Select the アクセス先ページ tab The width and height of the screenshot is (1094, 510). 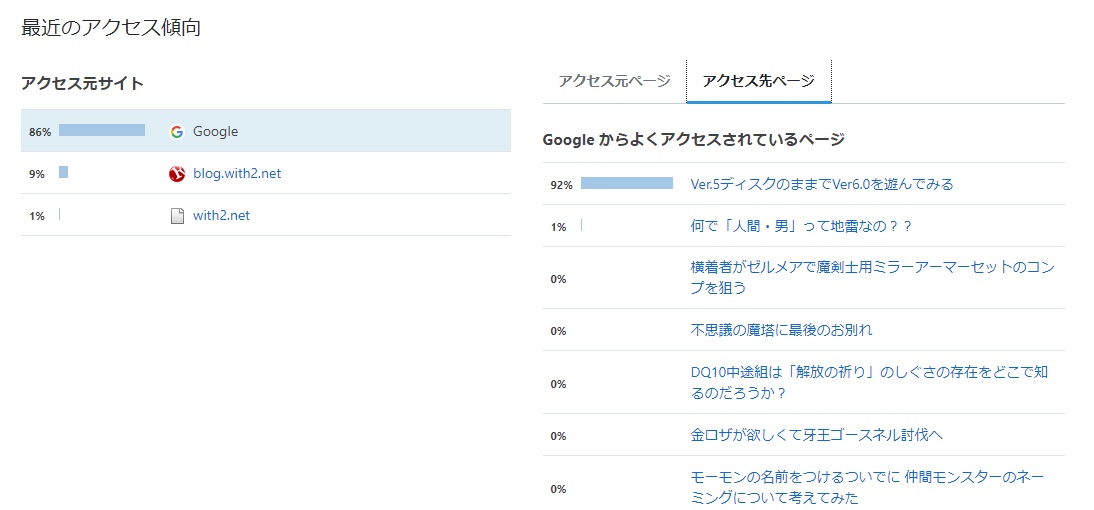758,81
